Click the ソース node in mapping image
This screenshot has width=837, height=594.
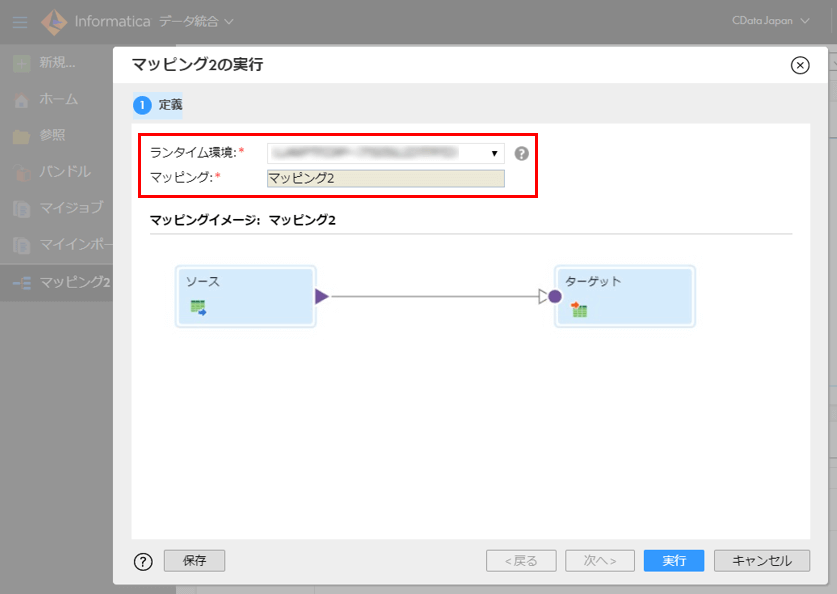(246, 296)
